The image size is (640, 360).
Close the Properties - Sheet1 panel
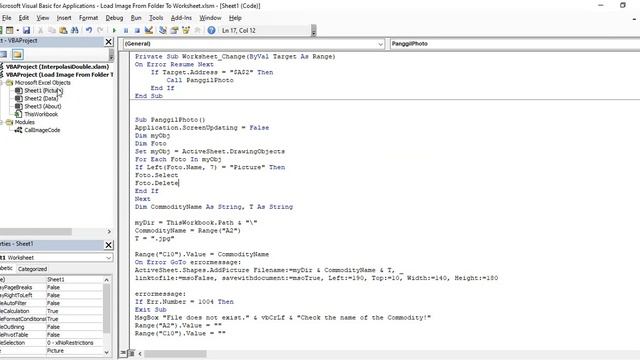point(109,245)
